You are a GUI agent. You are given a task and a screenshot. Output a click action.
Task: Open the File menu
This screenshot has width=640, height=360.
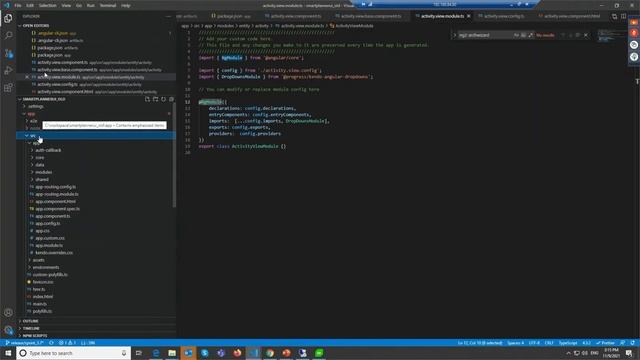pos(18,5)
